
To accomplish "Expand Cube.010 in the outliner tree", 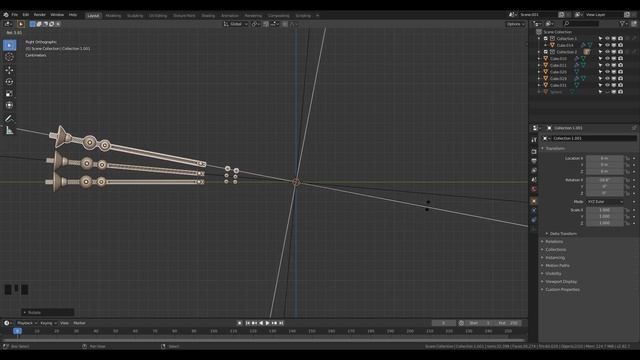I will pos(539,59).
